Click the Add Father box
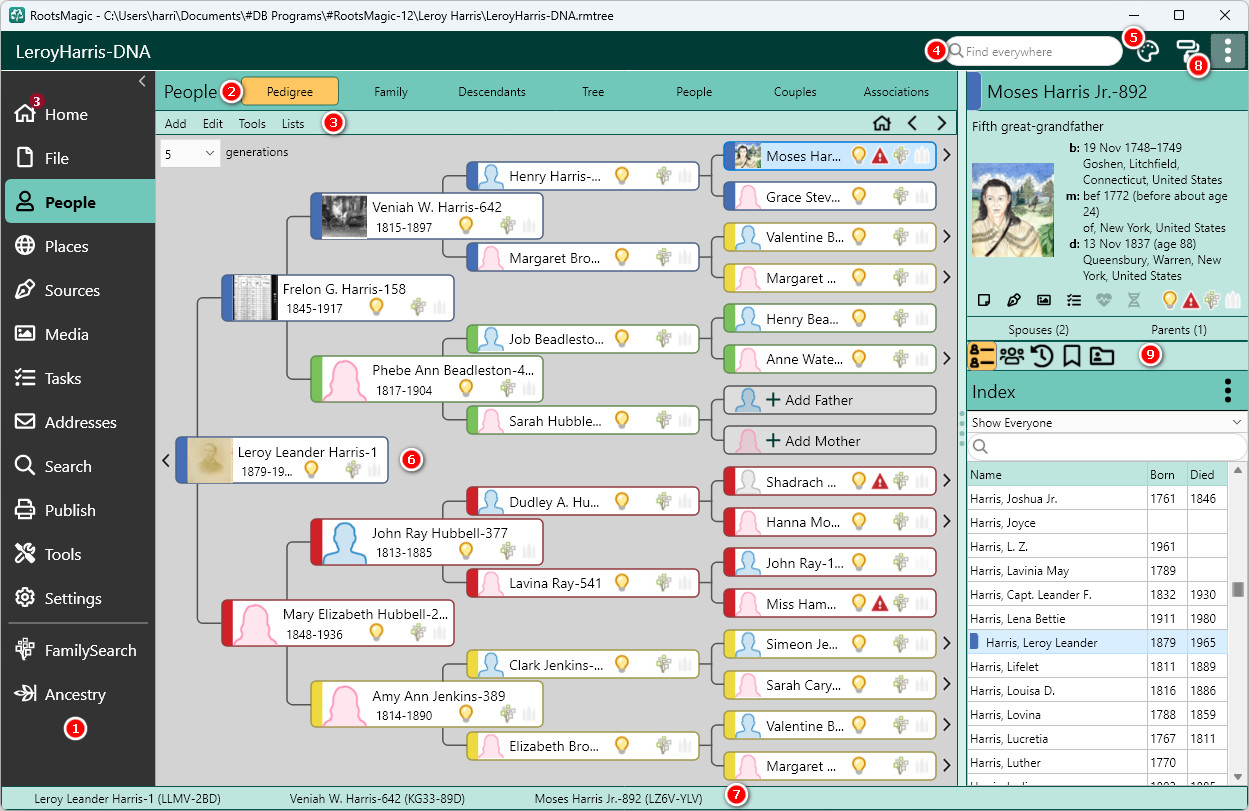This screenshot has height=811, width=1249. [x=830, y=400]
